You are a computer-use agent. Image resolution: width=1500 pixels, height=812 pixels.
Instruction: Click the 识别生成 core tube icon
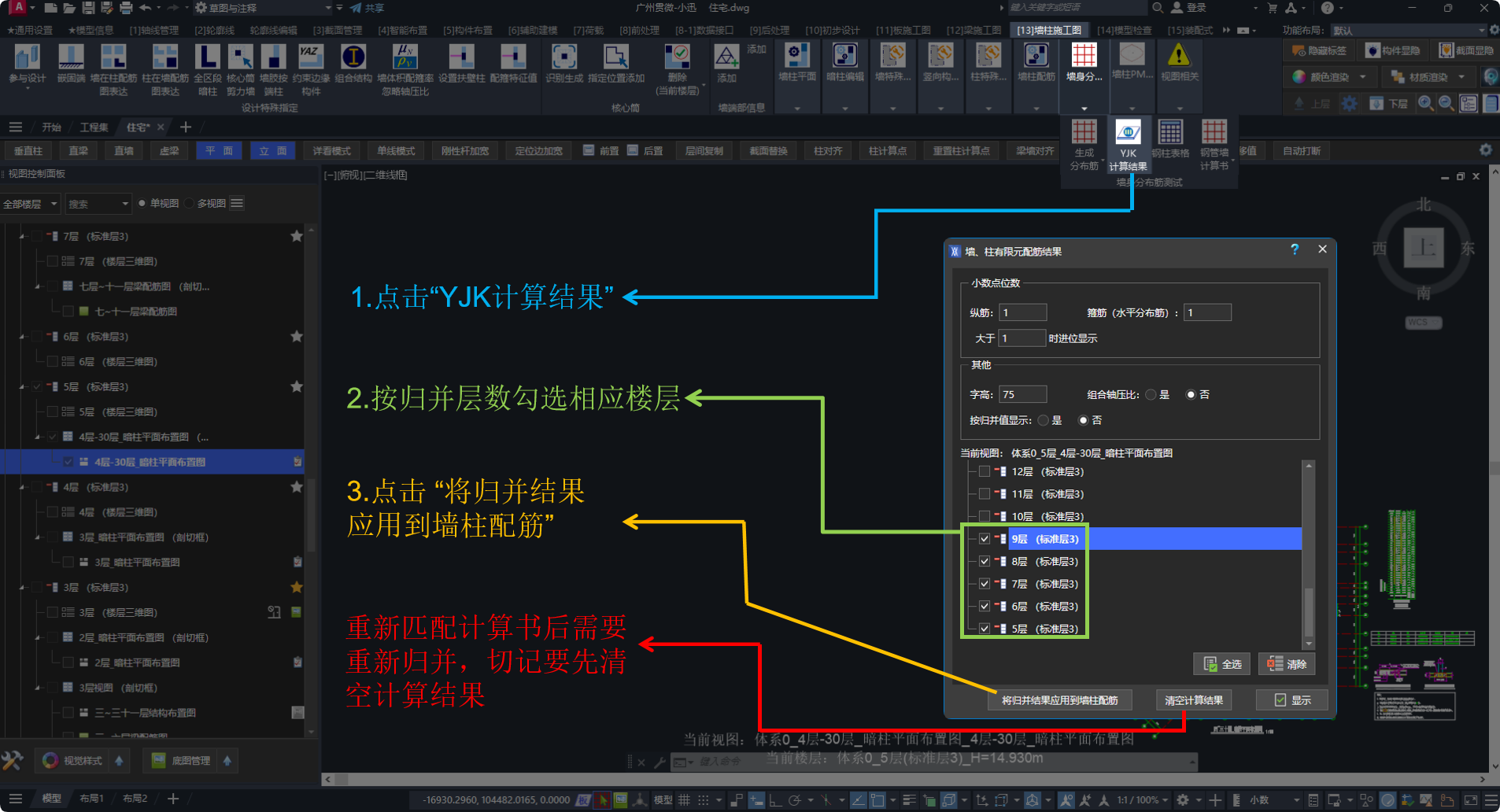coord(563,57)
